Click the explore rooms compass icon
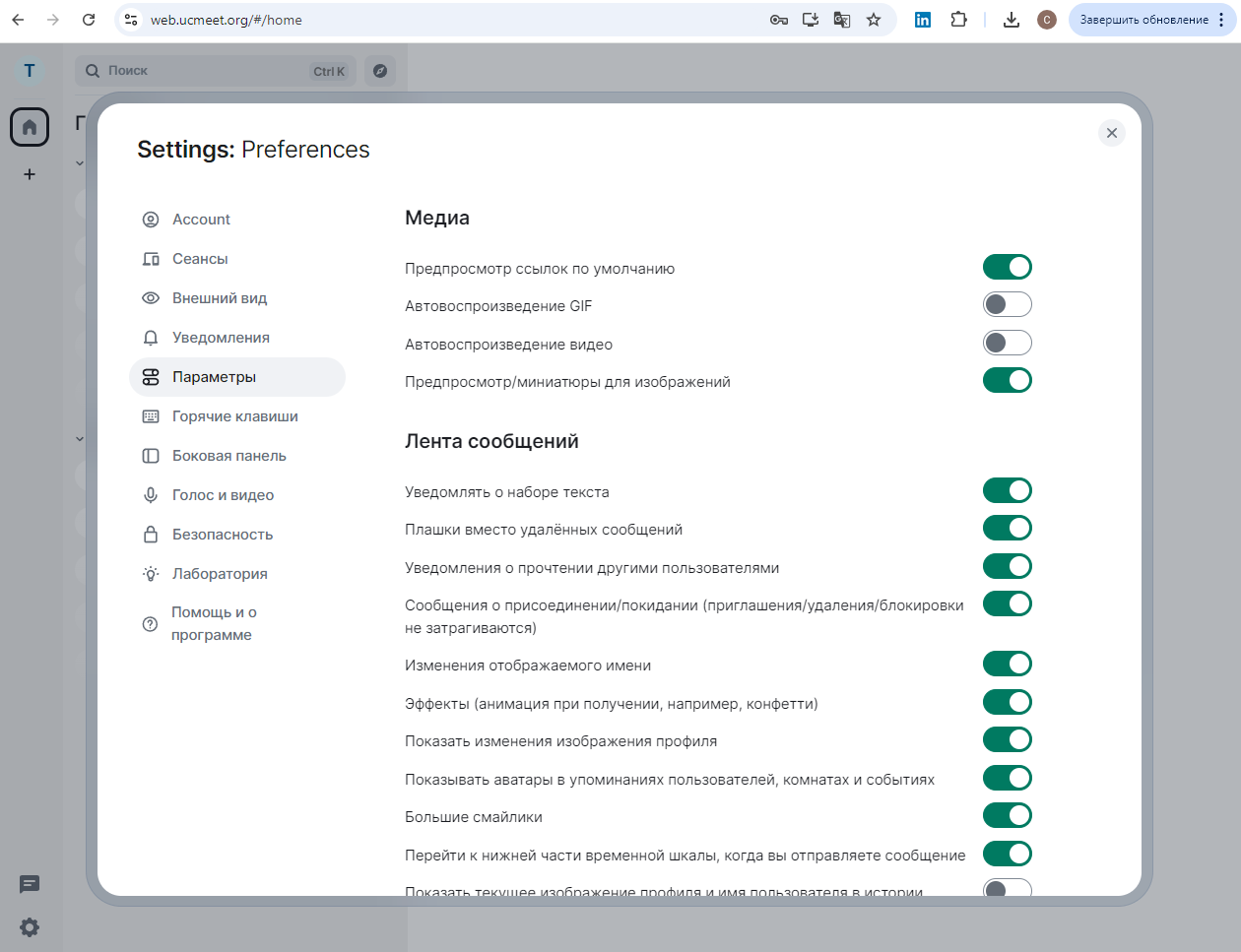The width and height of the screenshot is (1241, 952). [x=380, y=70]
